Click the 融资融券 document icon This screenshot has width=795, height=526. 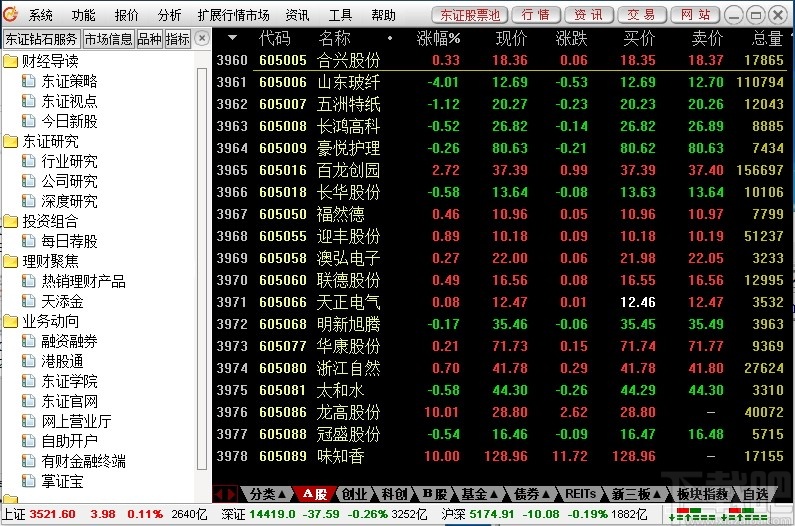pos(29,341)
